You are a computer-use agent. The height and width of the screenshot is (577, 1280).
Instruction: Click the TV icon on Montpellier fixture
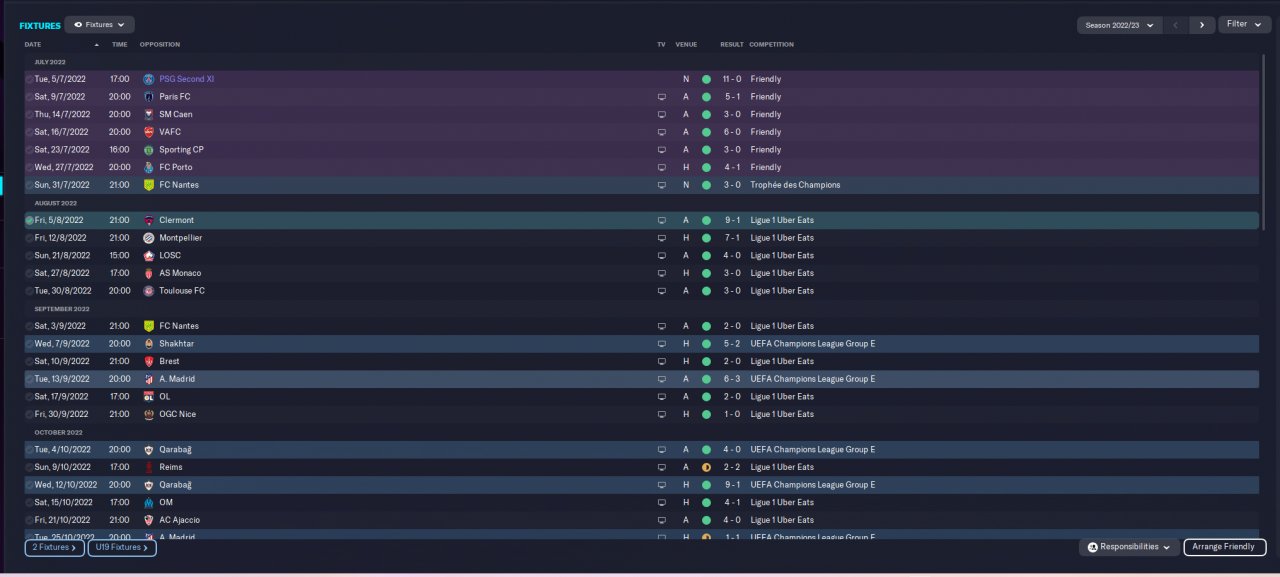pyautogui.click(x=661, y=238)
